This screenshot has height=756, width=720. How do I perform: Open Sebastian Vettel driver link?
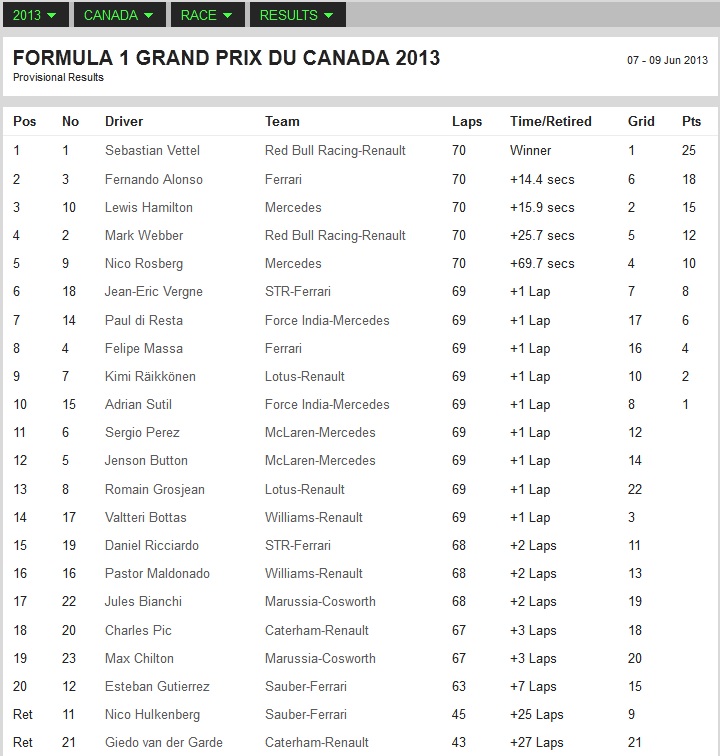pos(152,150)
